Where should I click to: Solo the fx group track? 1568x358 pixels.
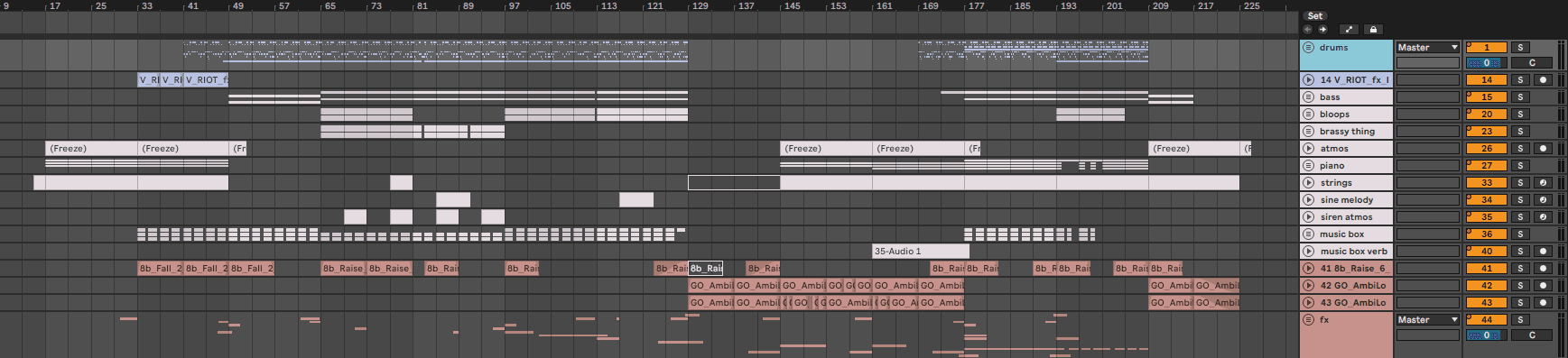1520,320
